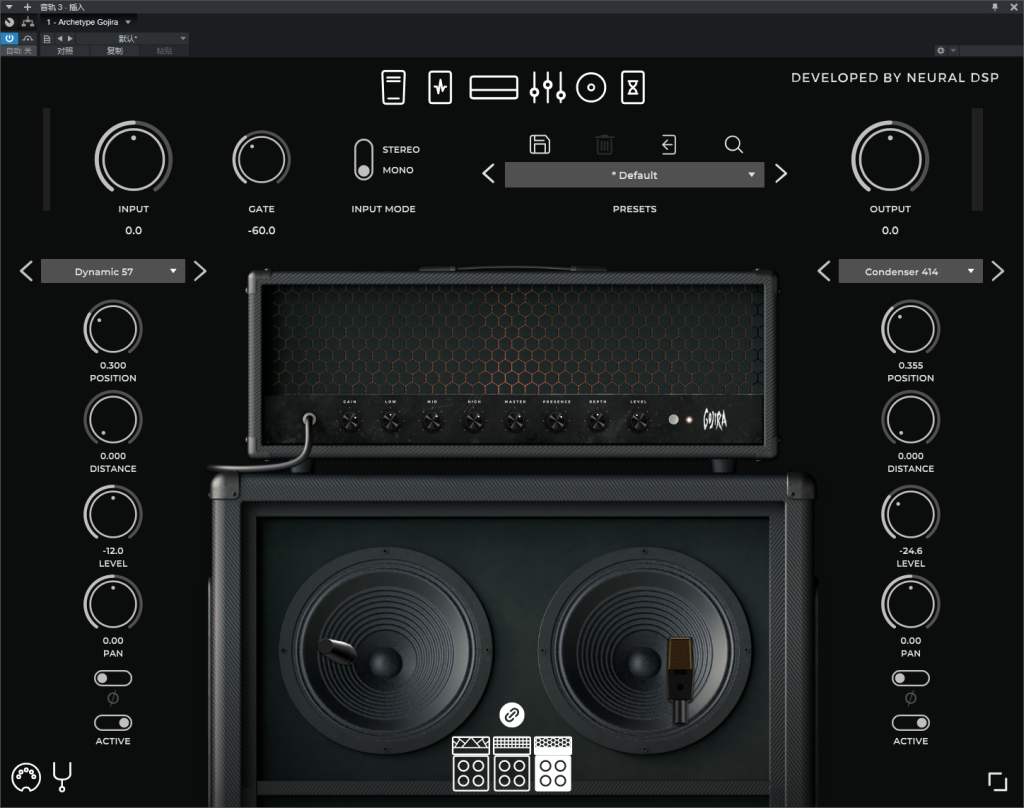The height and width of the screenshot is (808, 1024).
Task: Click the 对照 compare button
Action: tap(65, 50)
